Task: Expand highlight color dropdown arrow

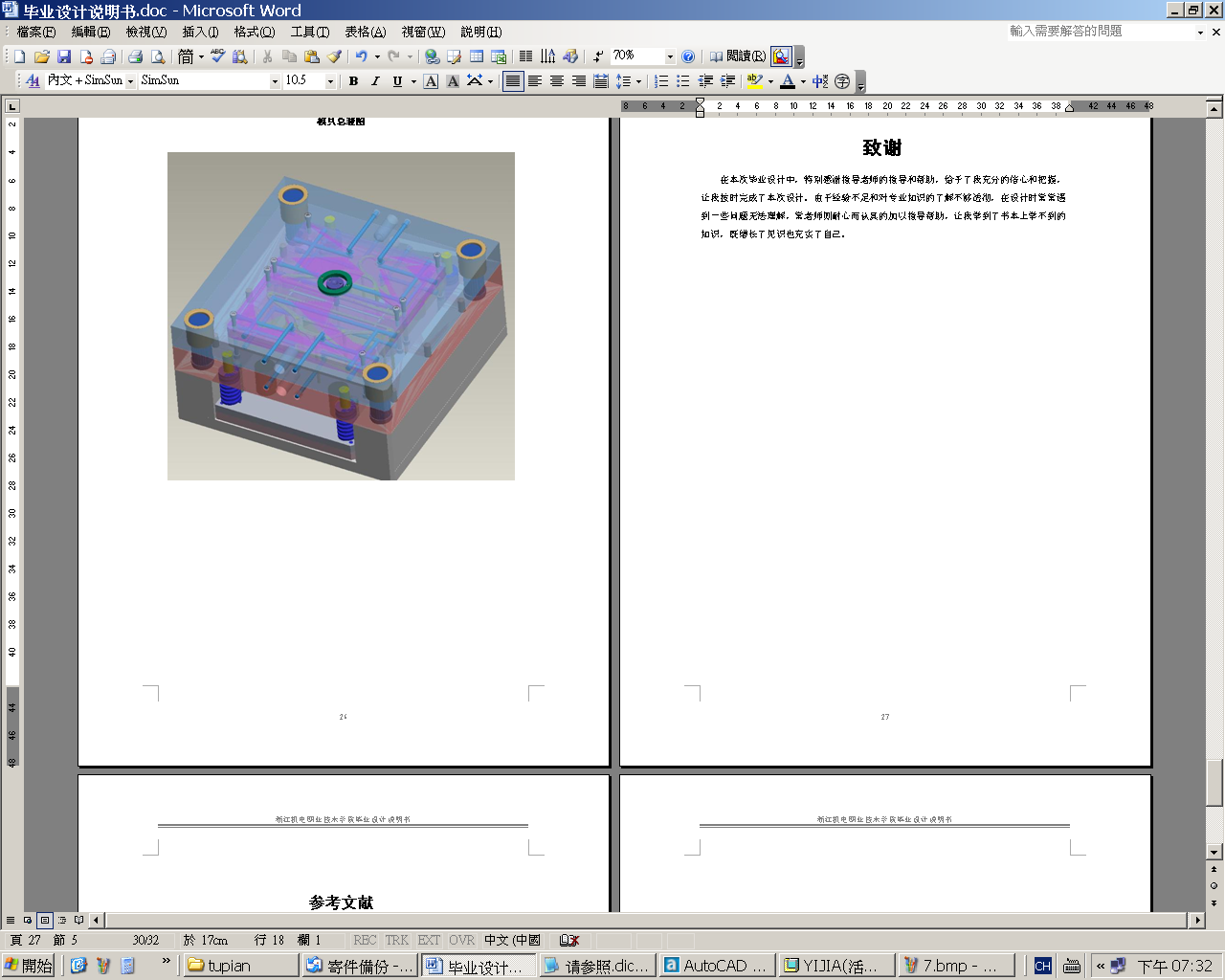Action: pos(770,81)
